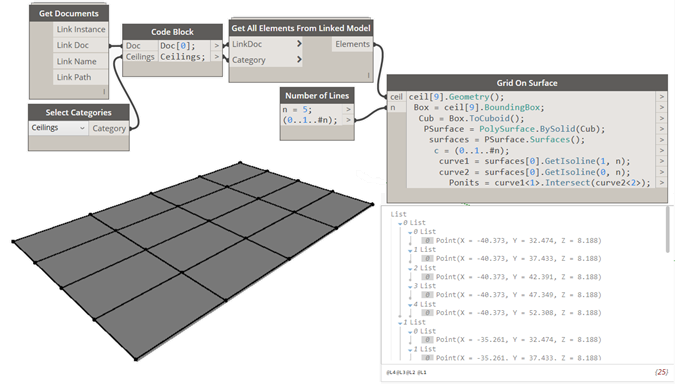Click the output arrow for the c line
This screenshot has width=684, height=392.
click(662, 150)
